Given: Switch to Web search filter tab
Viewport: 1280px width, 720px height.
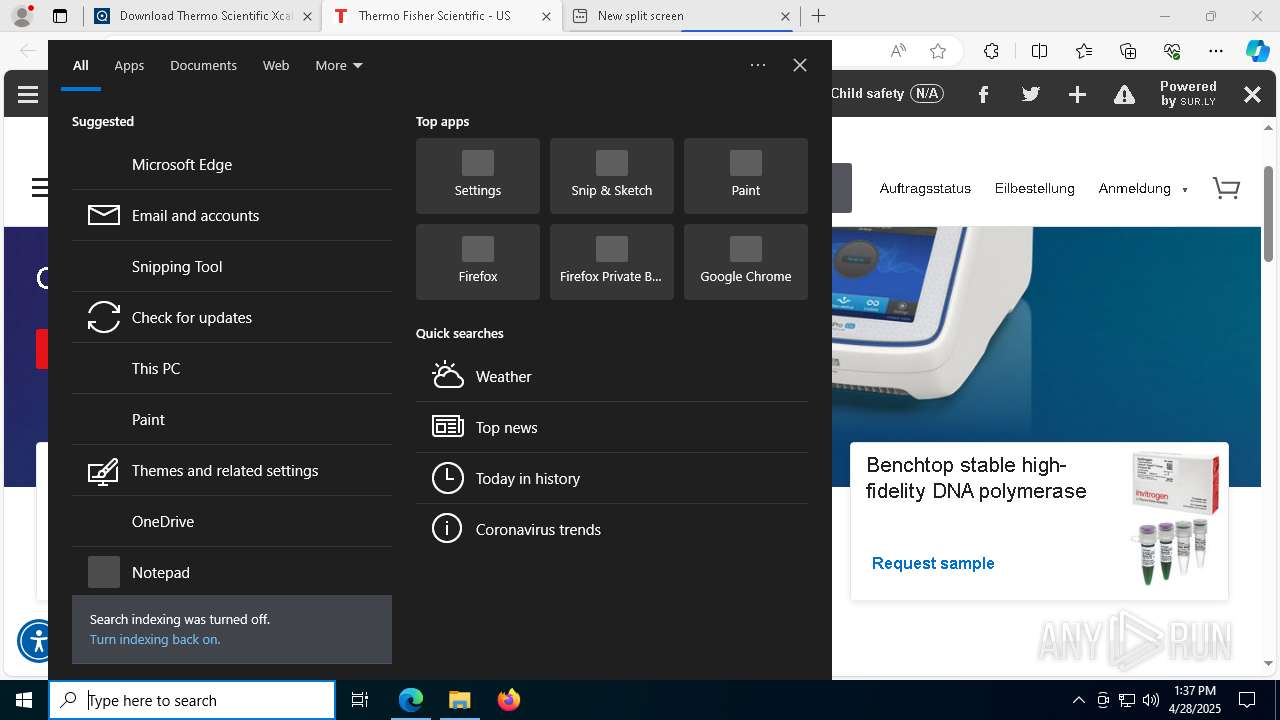Looking at the screenshot, I should click(276, 65).
